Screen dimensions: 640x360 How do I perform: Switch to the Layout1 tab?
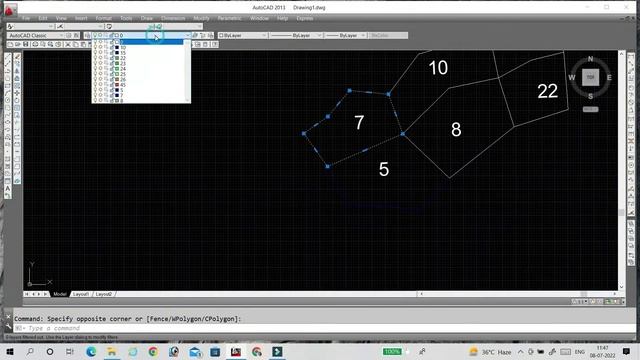point(81,294)
